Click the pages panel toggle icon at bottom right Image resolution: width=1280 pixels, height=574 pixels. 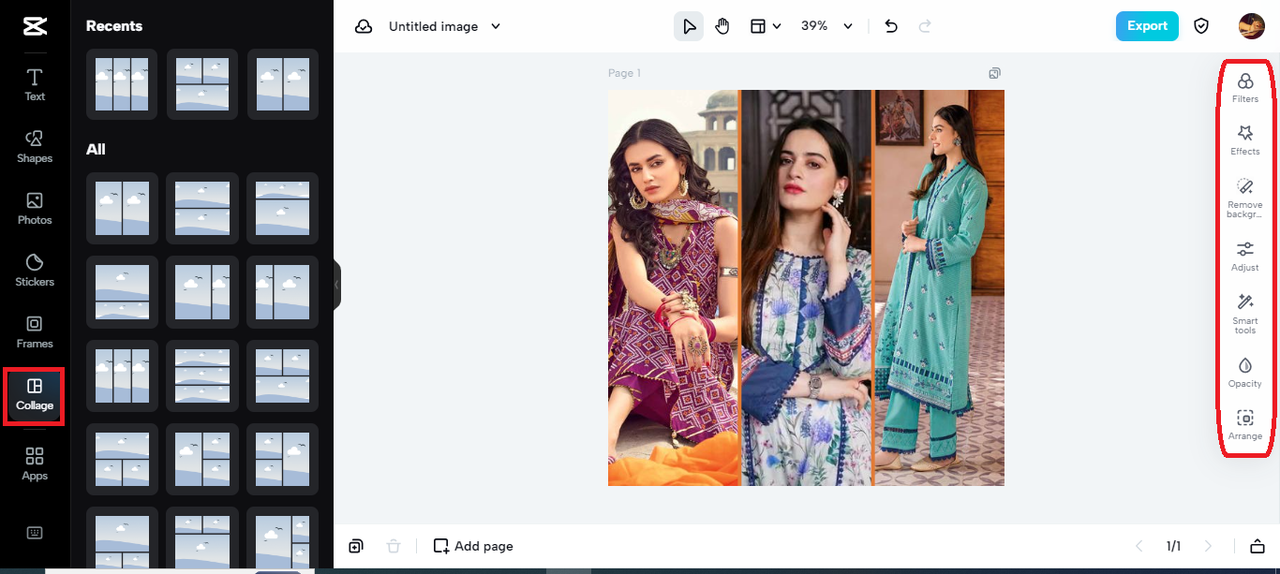1257,546
